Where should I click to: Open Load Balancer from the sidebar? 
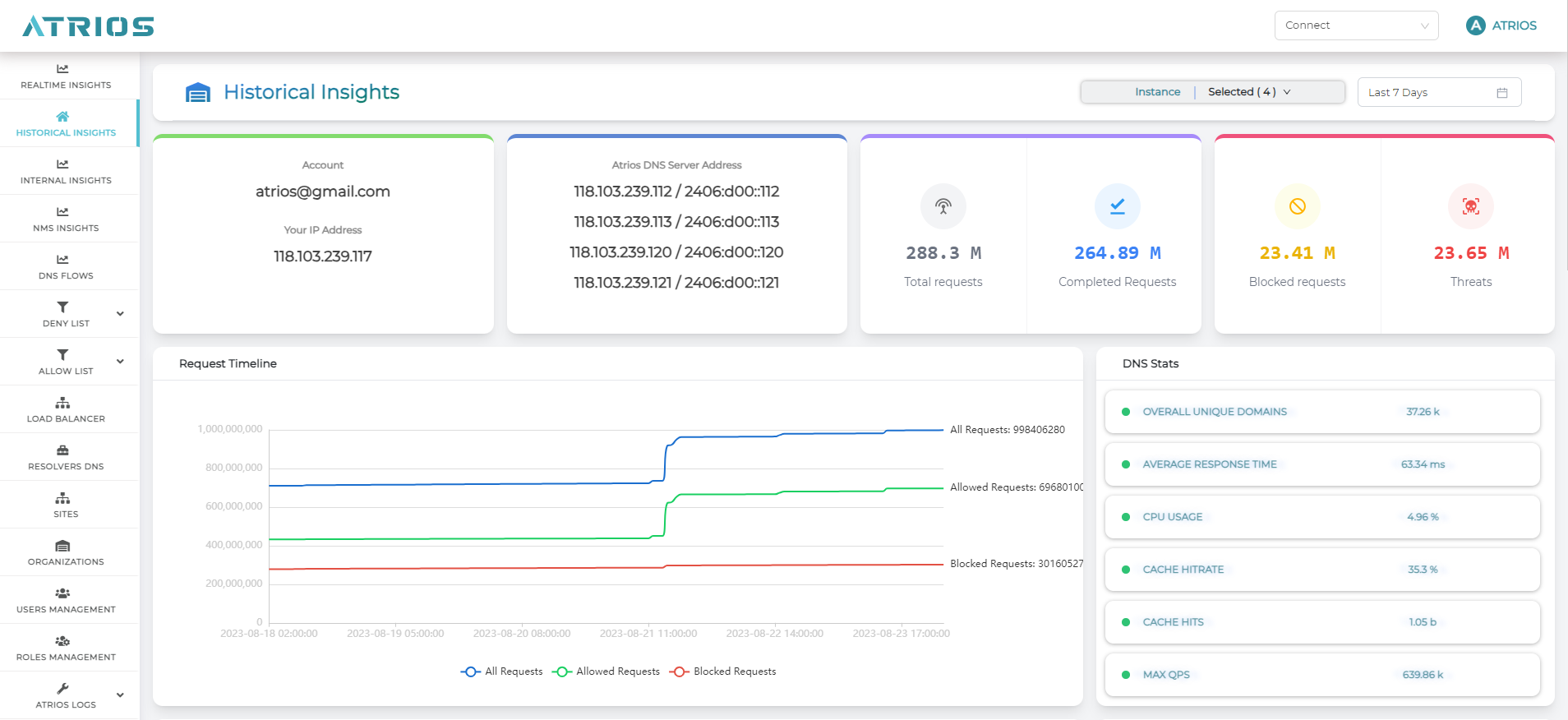click(66, 409)
